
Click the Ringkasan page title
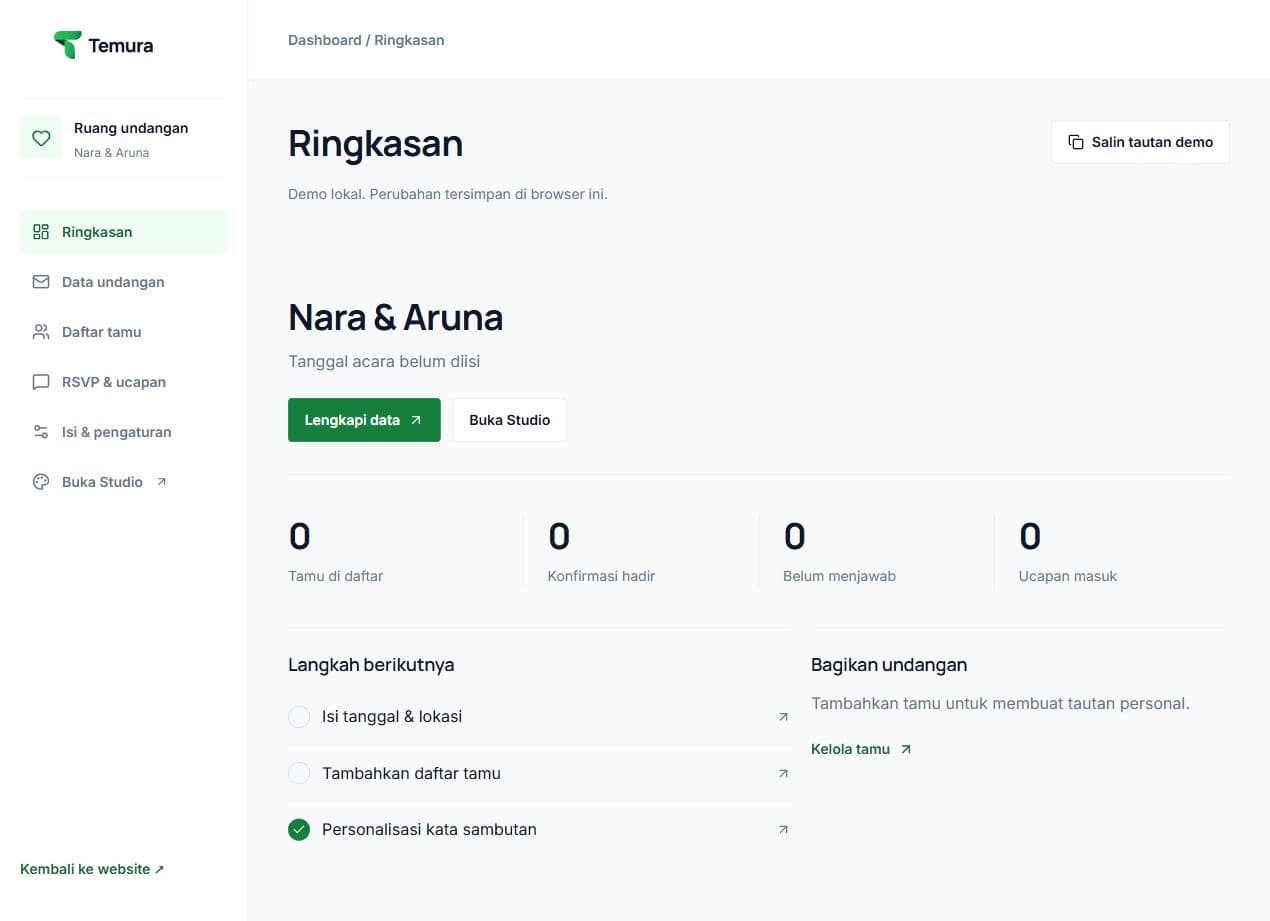(x=375, y=143)
